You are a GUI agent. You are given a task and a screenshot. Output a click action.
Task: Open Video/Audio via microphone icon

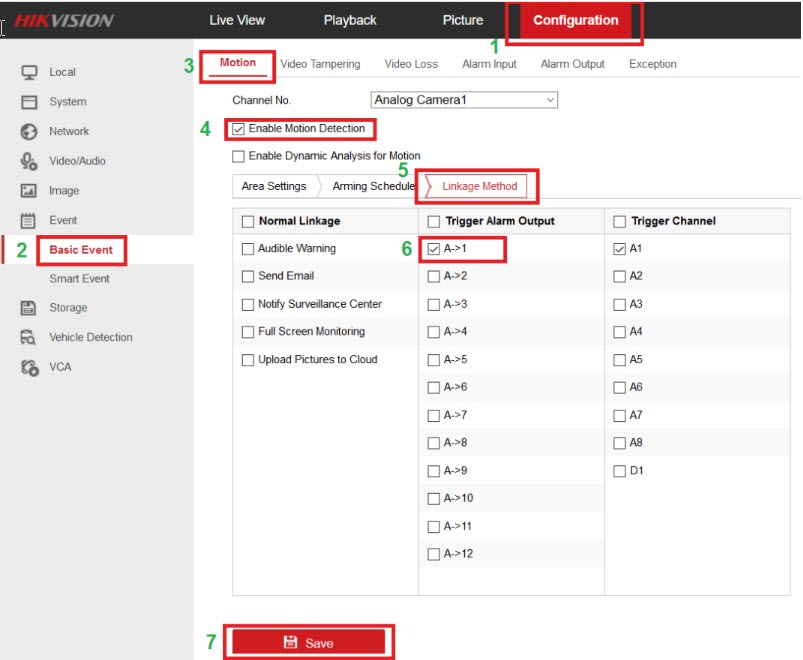point(29,161)
